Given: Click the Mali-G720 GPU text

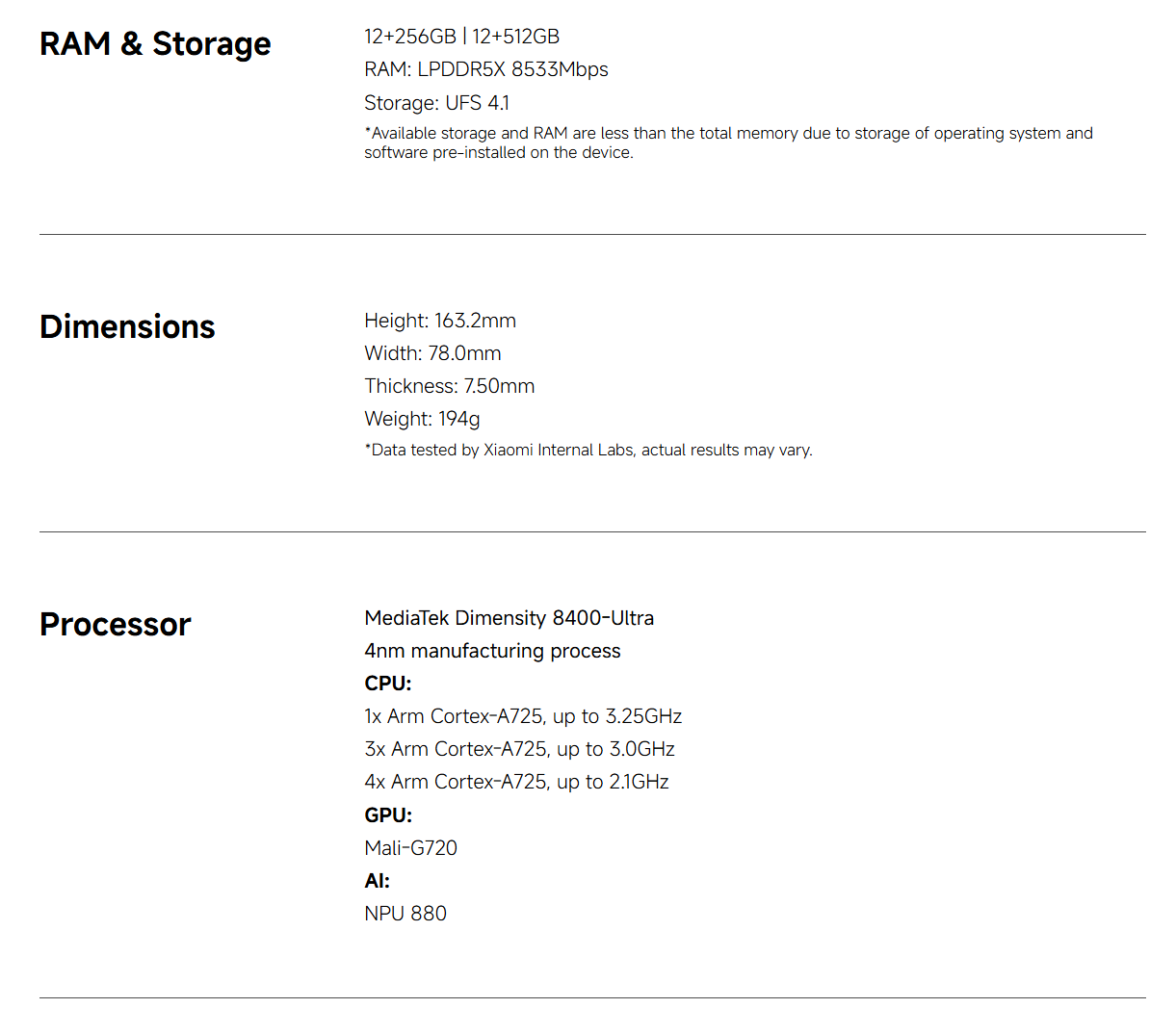Looking at the screenshot, I should click(410, 848).
